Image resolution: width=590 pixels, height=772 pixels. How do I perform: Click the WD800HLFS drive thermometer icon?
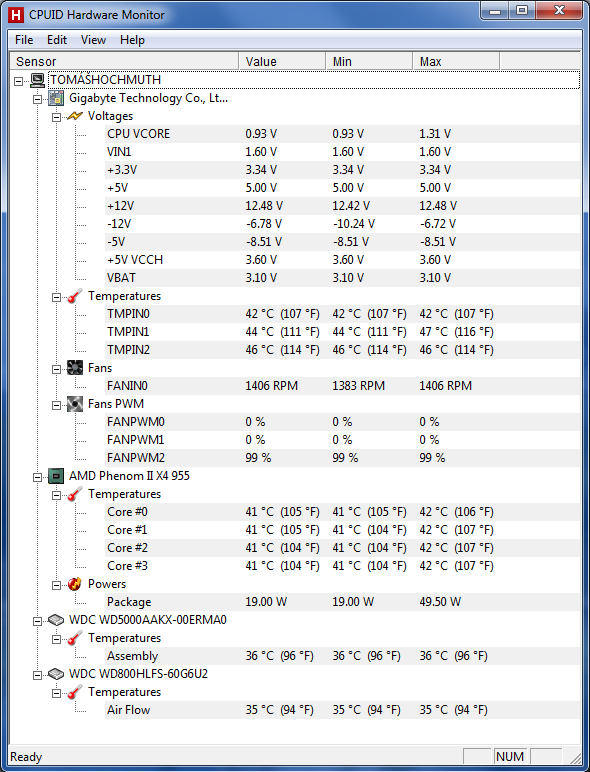(x=75, y=692)
